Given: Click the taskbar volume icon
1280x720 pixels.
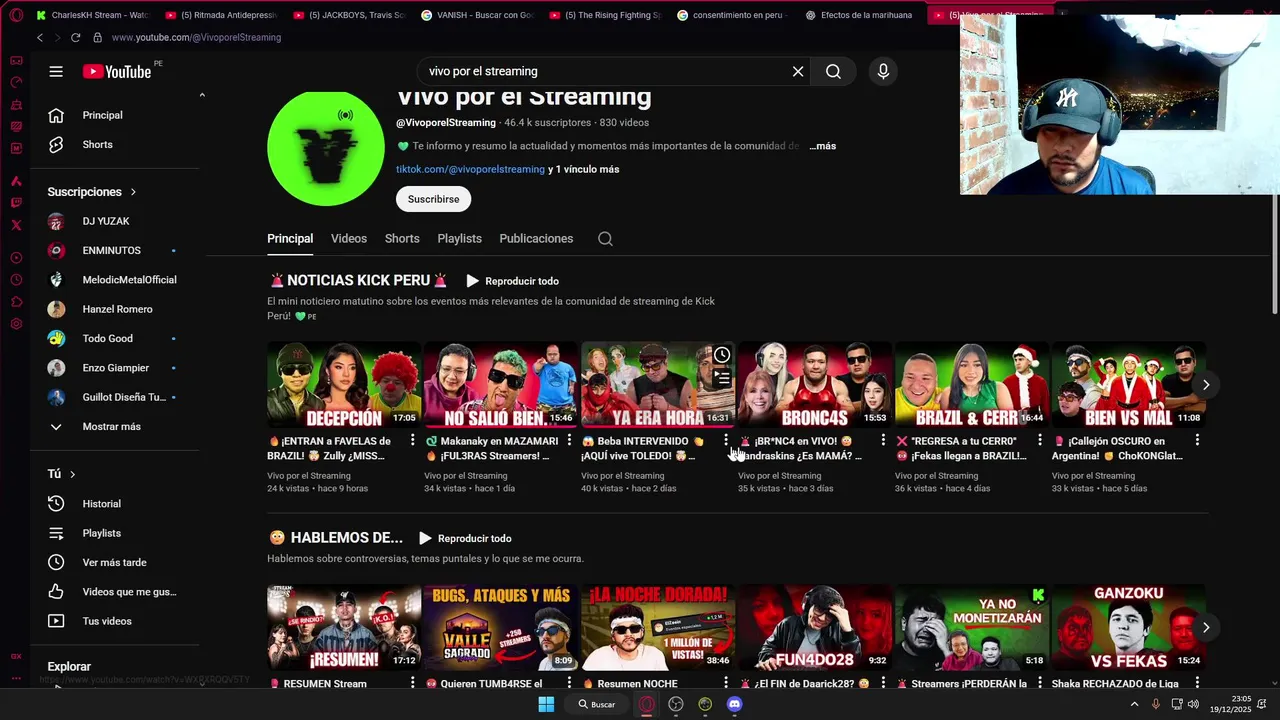Looking at the screenshot, I should coord(1193,704).
